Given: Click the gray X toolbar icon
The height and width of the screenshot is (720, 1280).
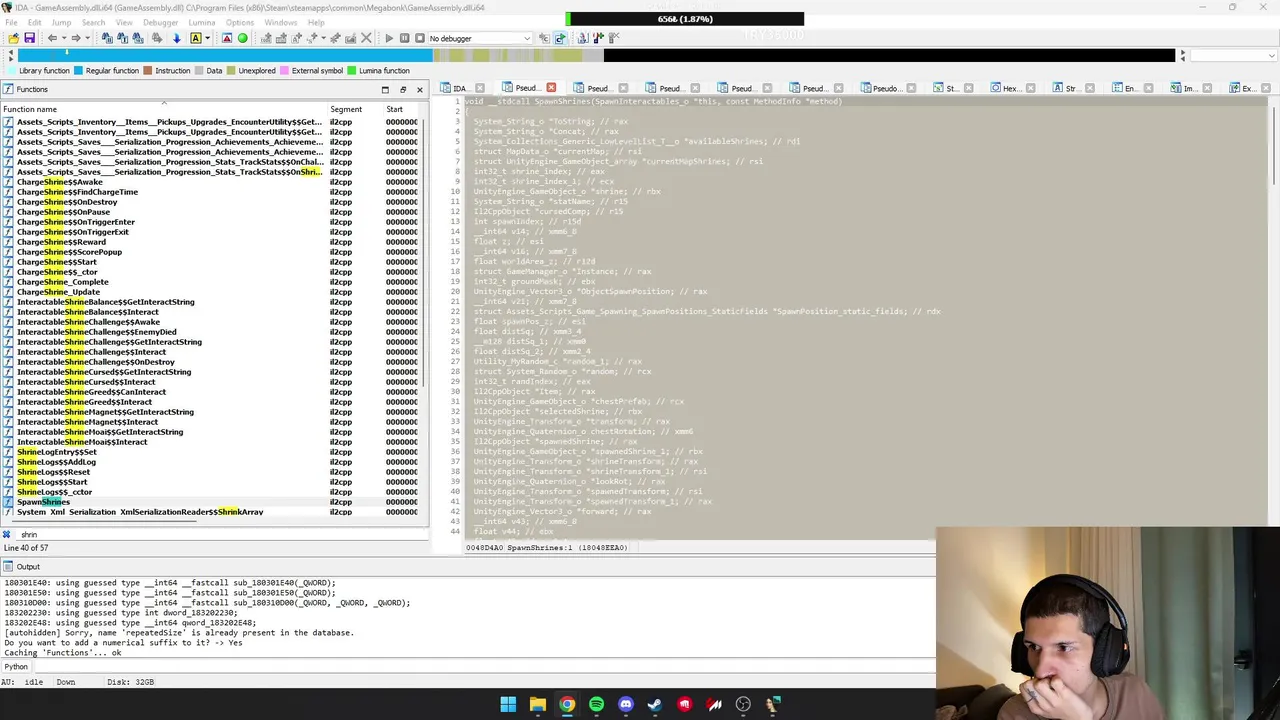Looking at the screenshot, I should 366,38.
